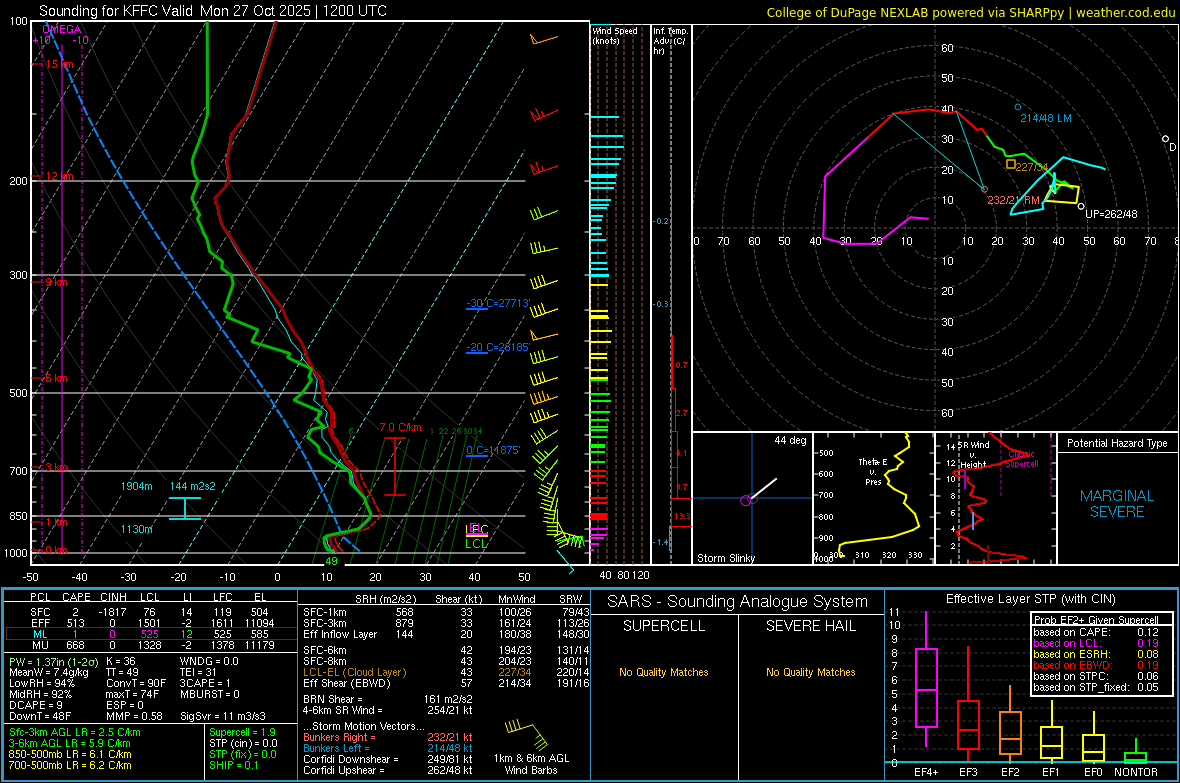Click the Prob EF2+ Given Supercell header
The image size is (1180, 783).
coord(1096,620)
